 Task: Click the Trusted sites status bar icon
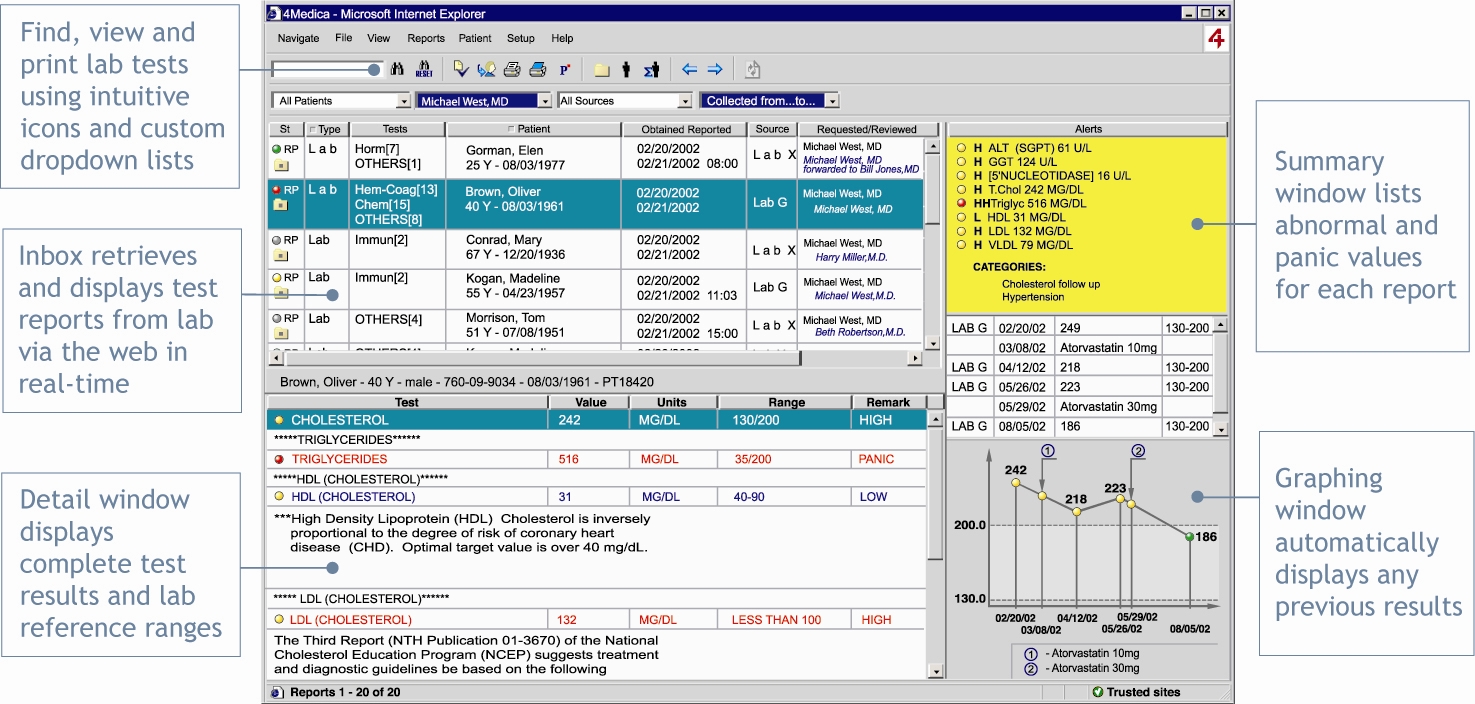(1098, 692)
